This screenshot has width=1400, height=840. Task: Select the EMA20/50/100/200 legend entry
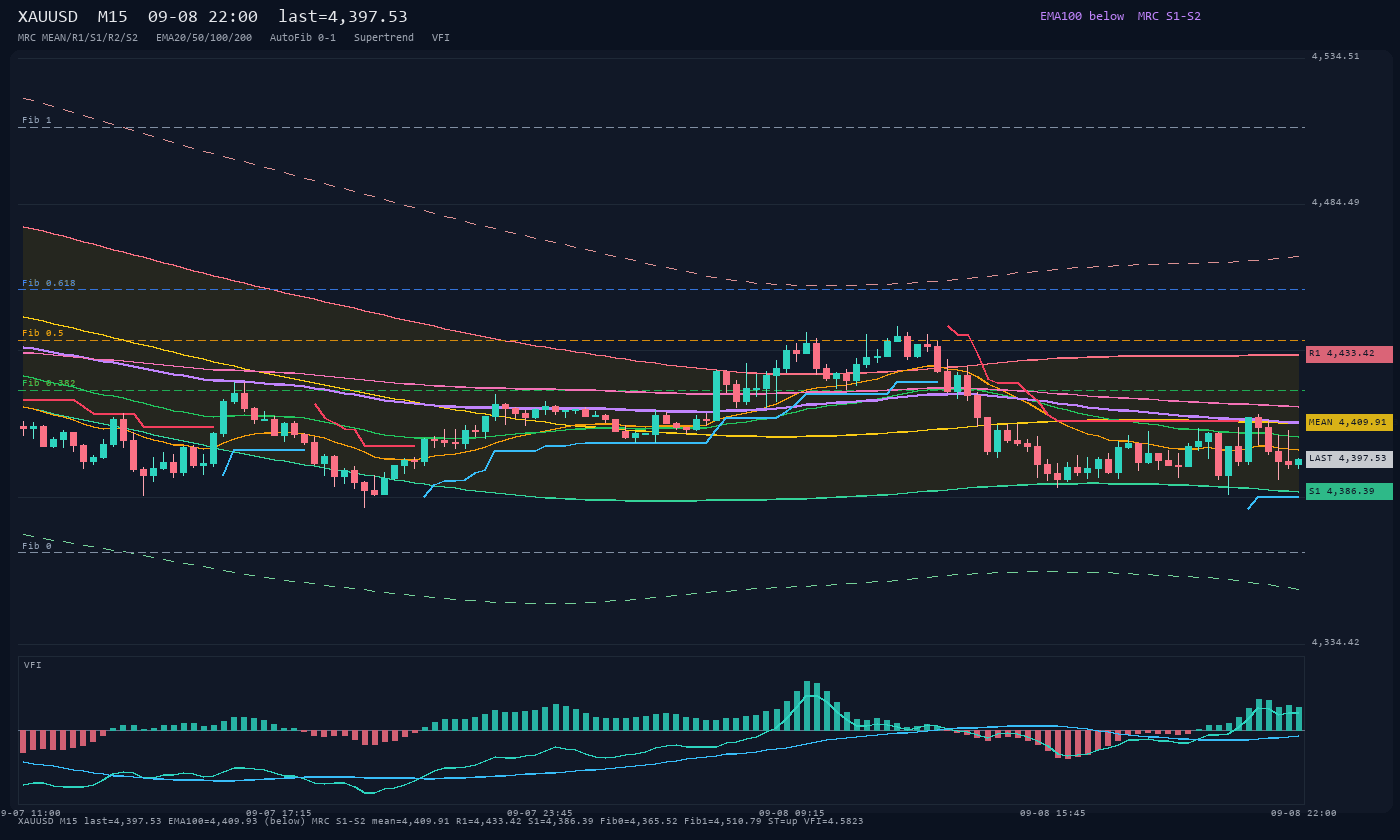[x=204, y=38]
